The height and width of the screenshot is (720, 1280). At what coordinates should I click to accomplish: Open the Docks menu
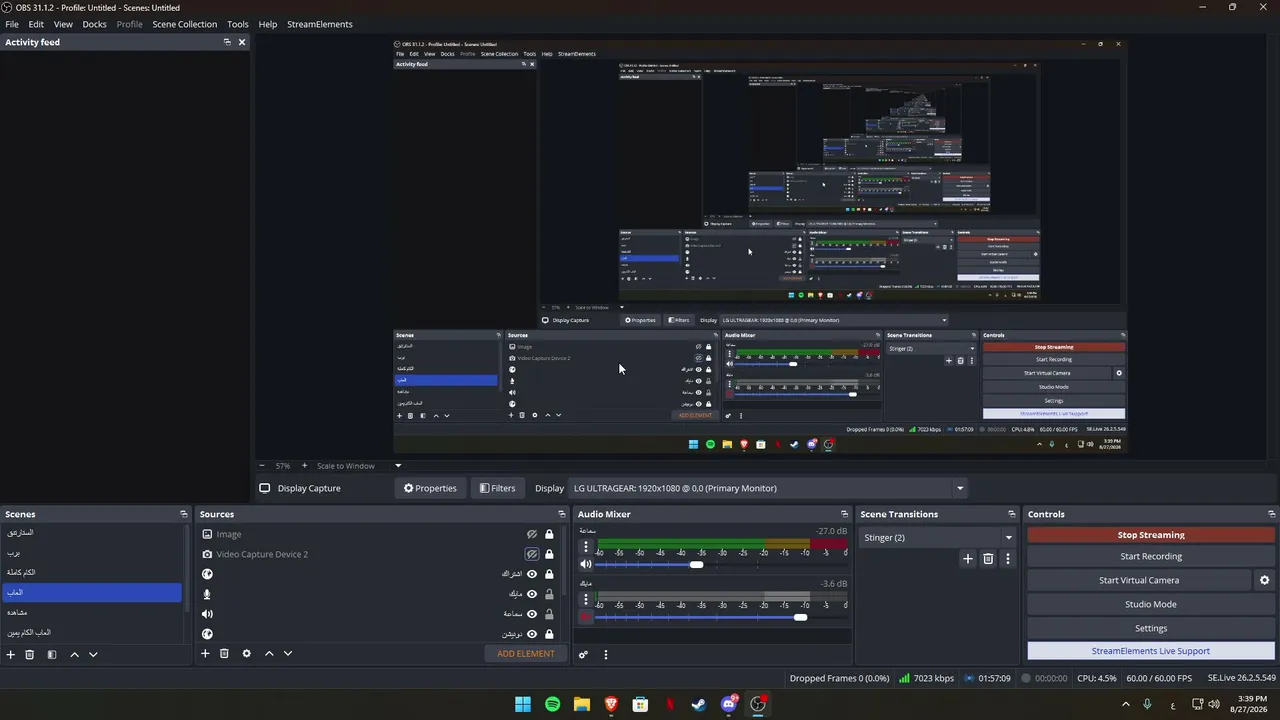(x=94, y=24)
